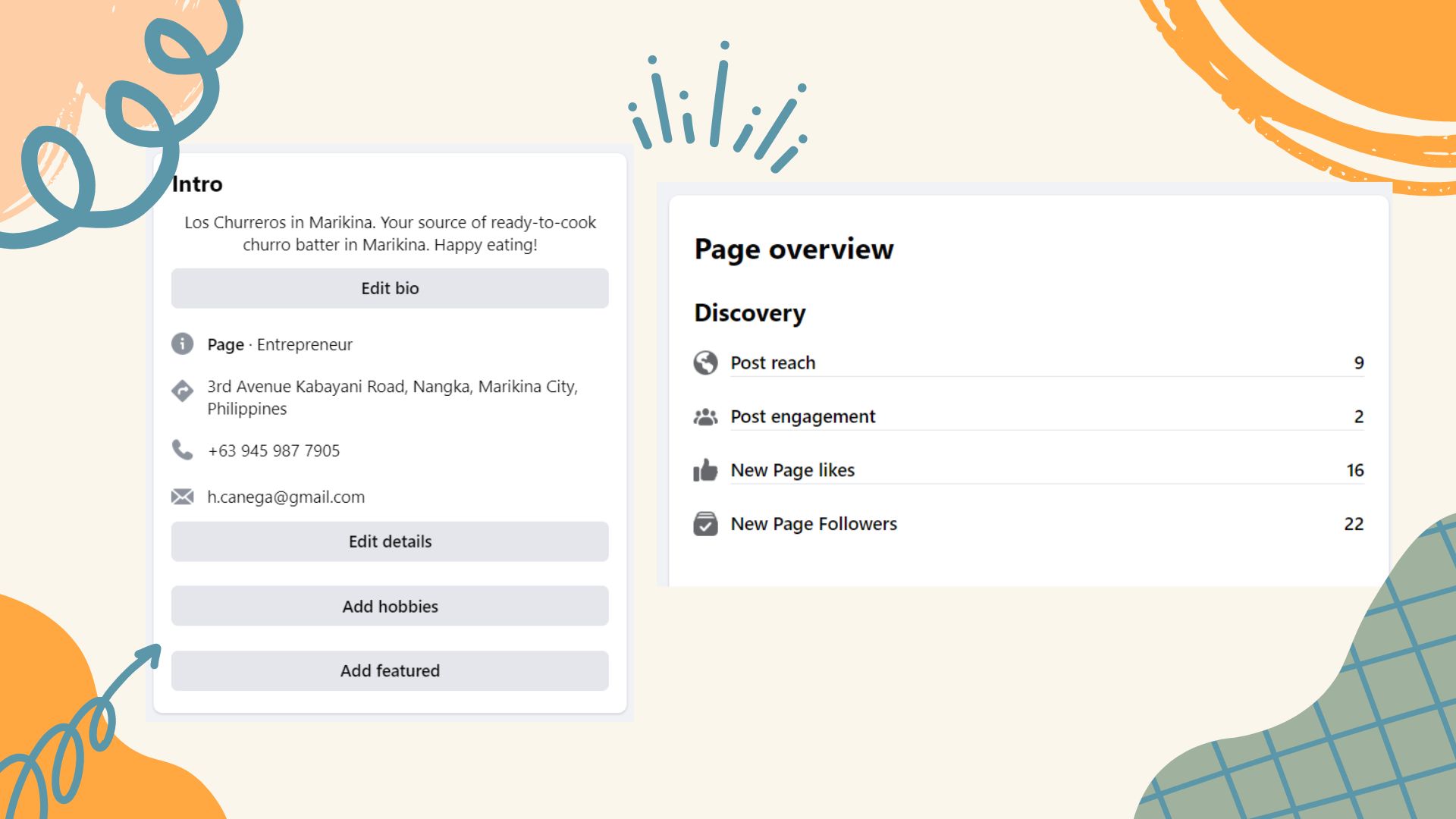Click the globe icon beside Post reach

click(x=705, y=362)
